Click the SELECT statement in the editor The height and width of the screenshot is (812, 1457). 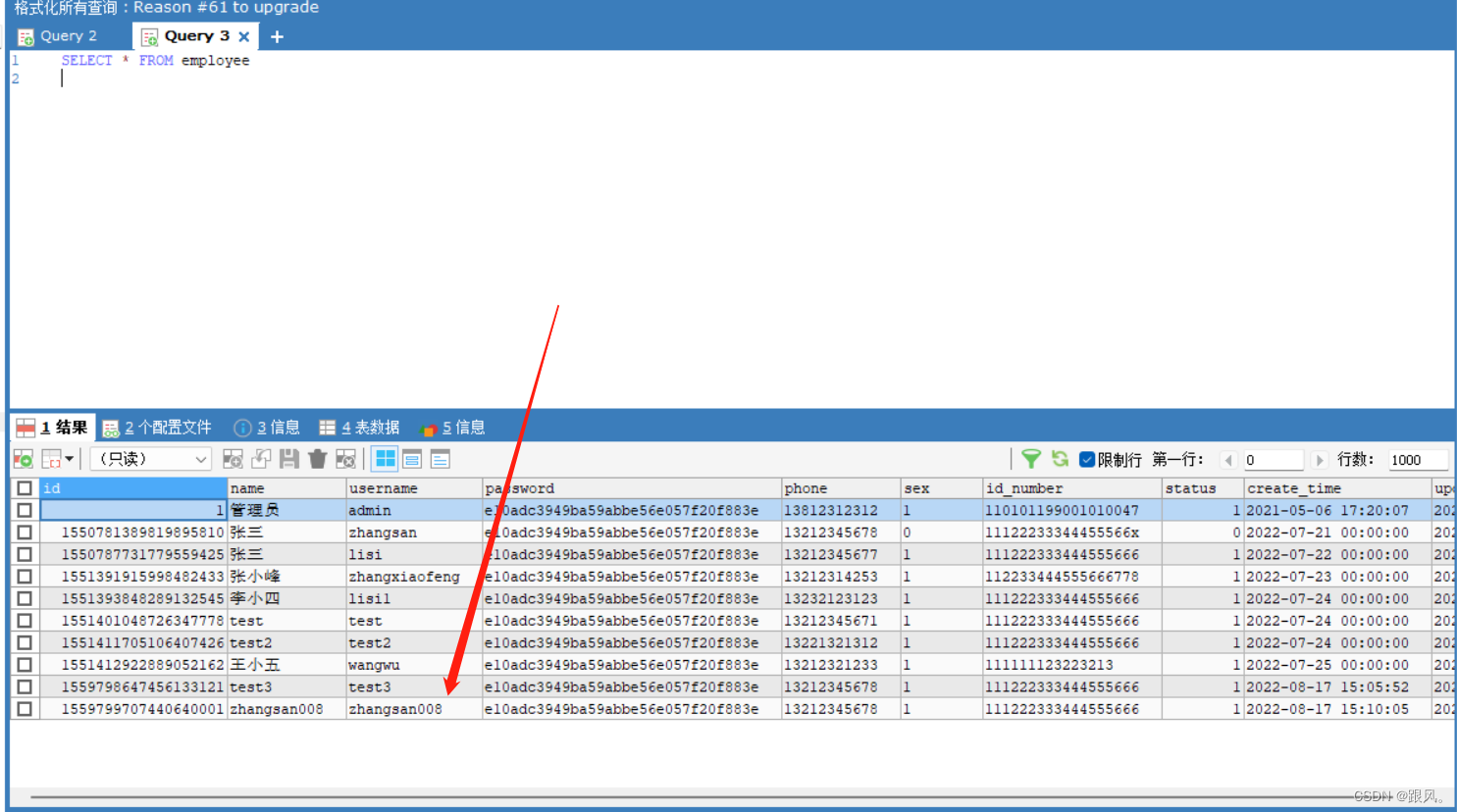[x=155, y=60]
